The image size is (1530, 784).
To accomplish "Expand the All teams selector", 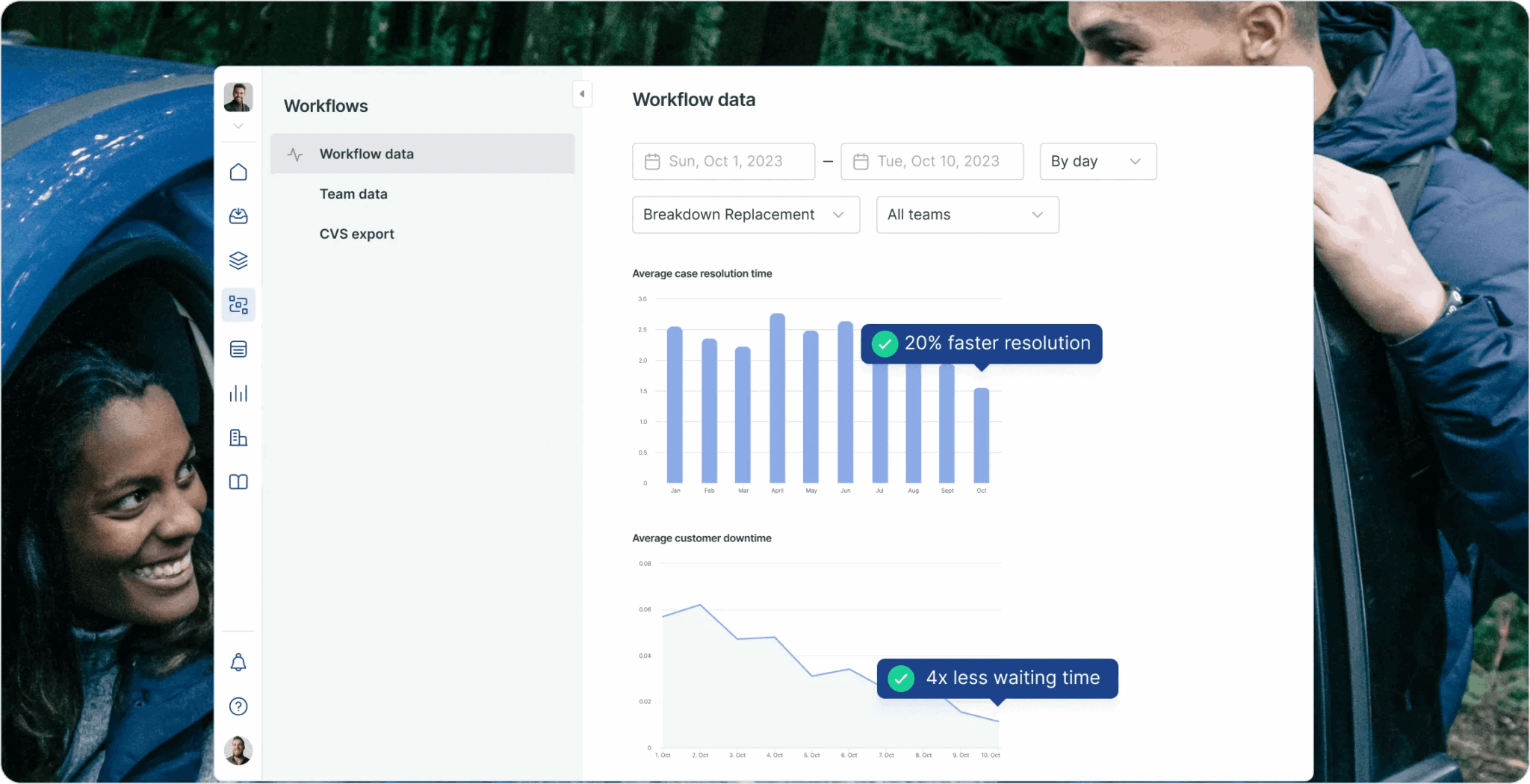I will pyautogui.click(x=966, y=214).
